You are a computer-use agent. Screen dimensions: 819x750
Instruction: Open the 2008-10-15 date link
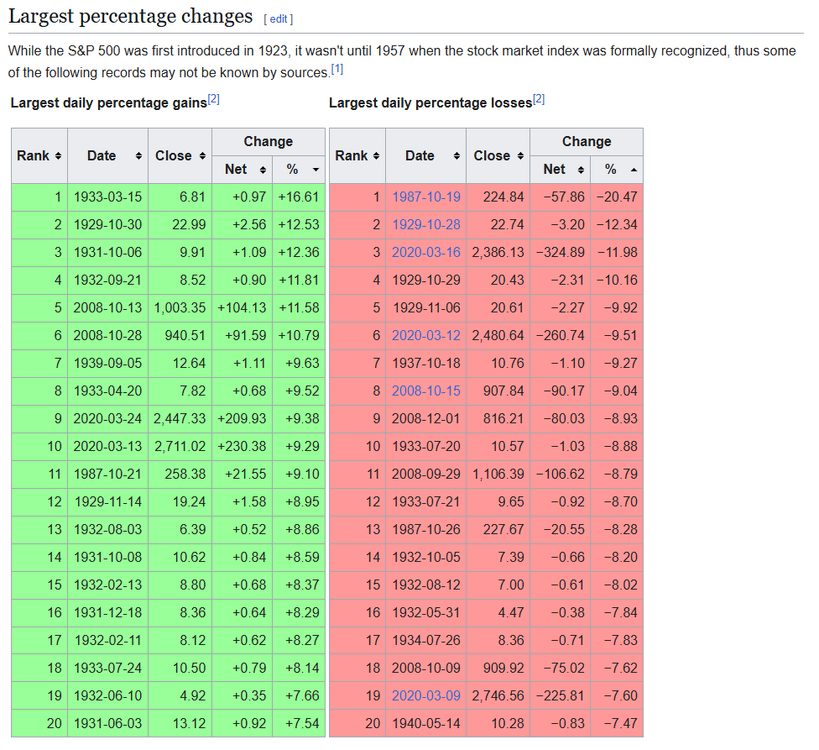(x=426, y=391)
